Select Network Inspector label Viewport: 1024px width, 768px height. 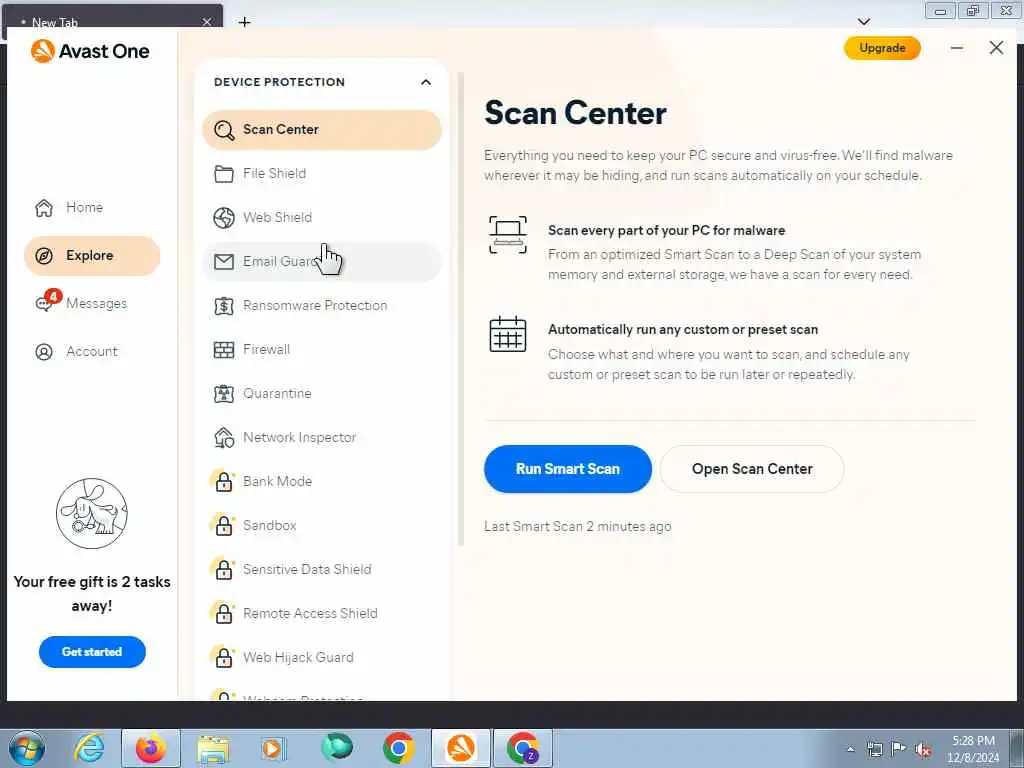tap(300, 438)
